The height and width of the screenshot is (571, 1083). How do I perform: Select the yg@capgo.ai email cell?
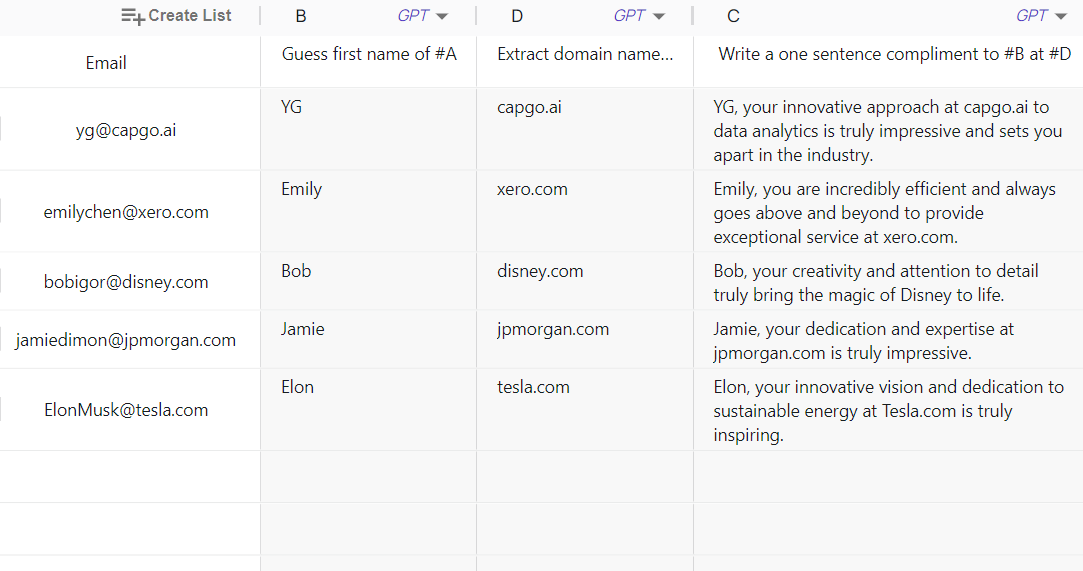point(126,130)
